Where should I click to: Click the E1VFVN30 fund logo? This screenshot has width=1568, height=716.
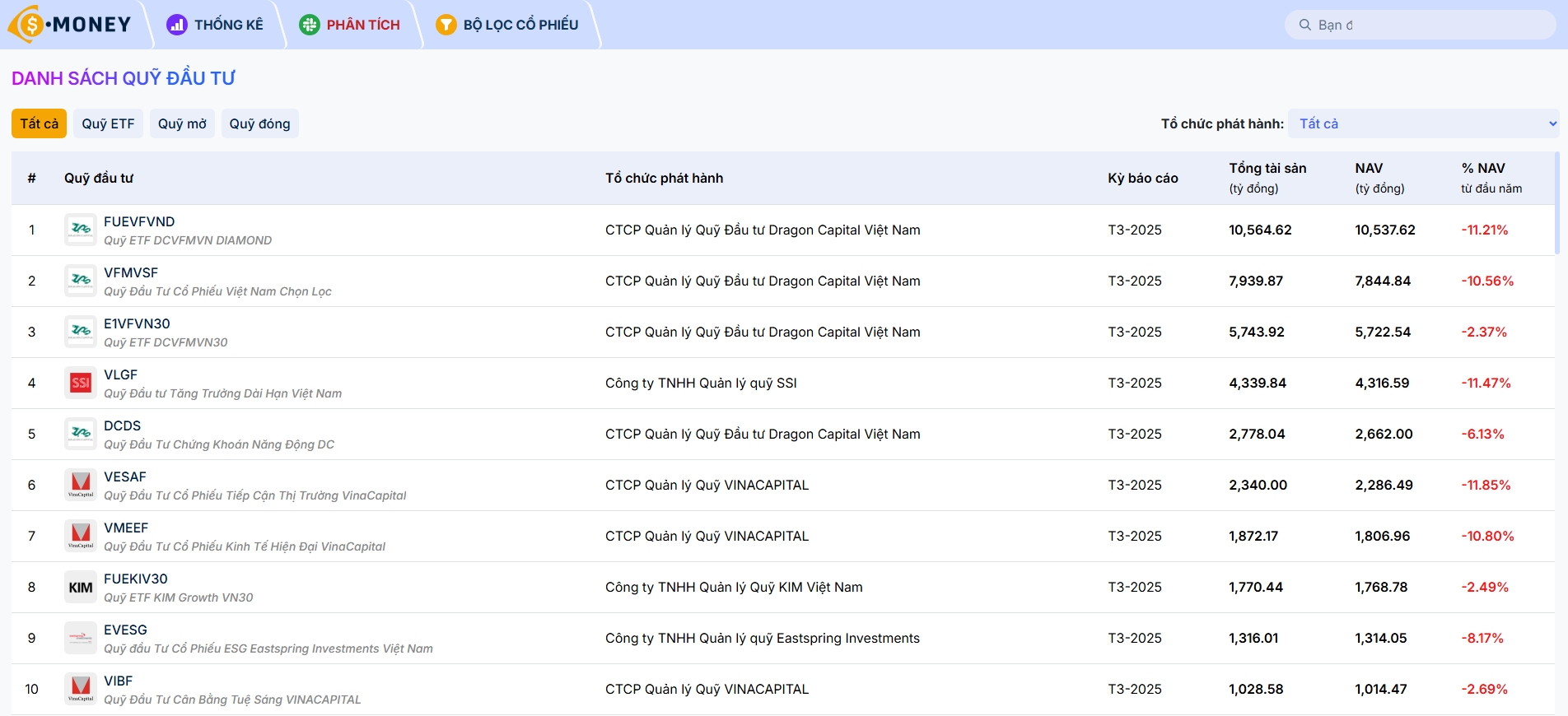tap(81, 332)
